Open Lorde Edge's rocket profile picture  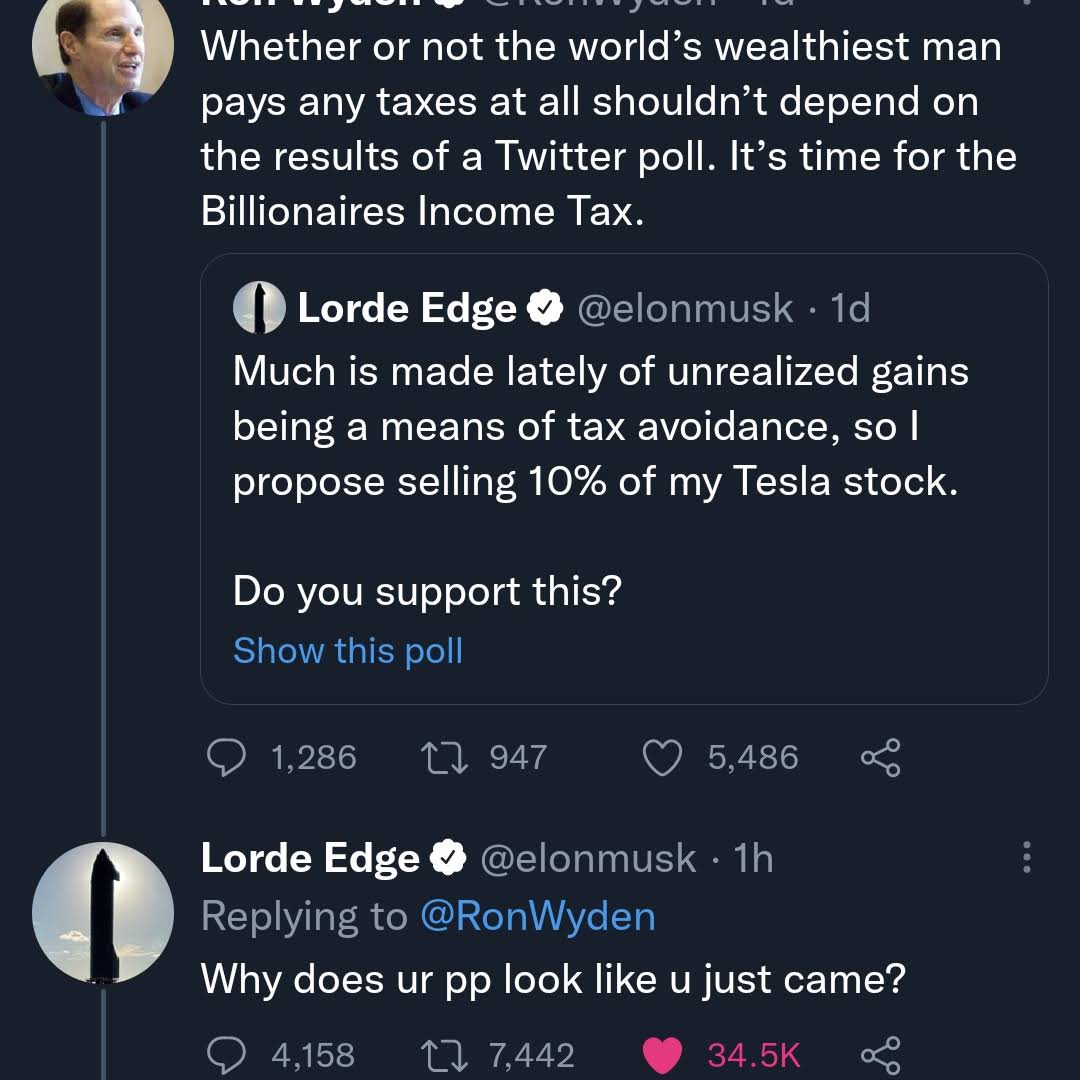point(103,913)
